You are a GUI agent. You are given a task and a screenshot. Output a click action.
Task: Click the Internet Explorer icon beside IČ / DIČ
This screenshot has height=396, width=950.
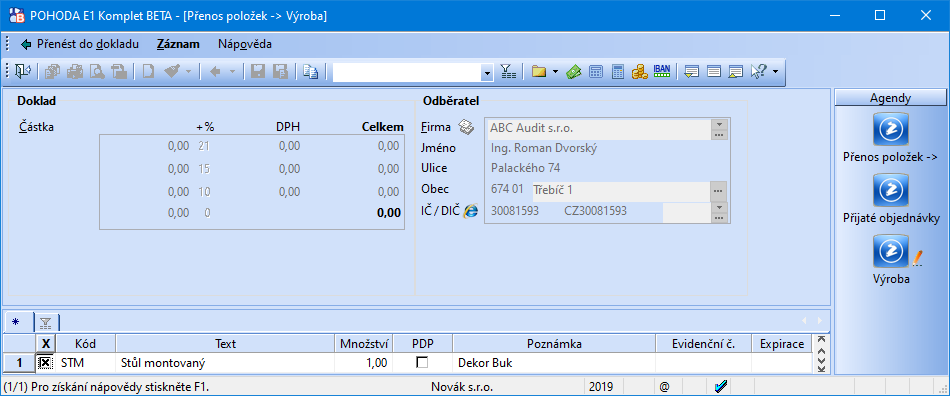coord(471,211)
